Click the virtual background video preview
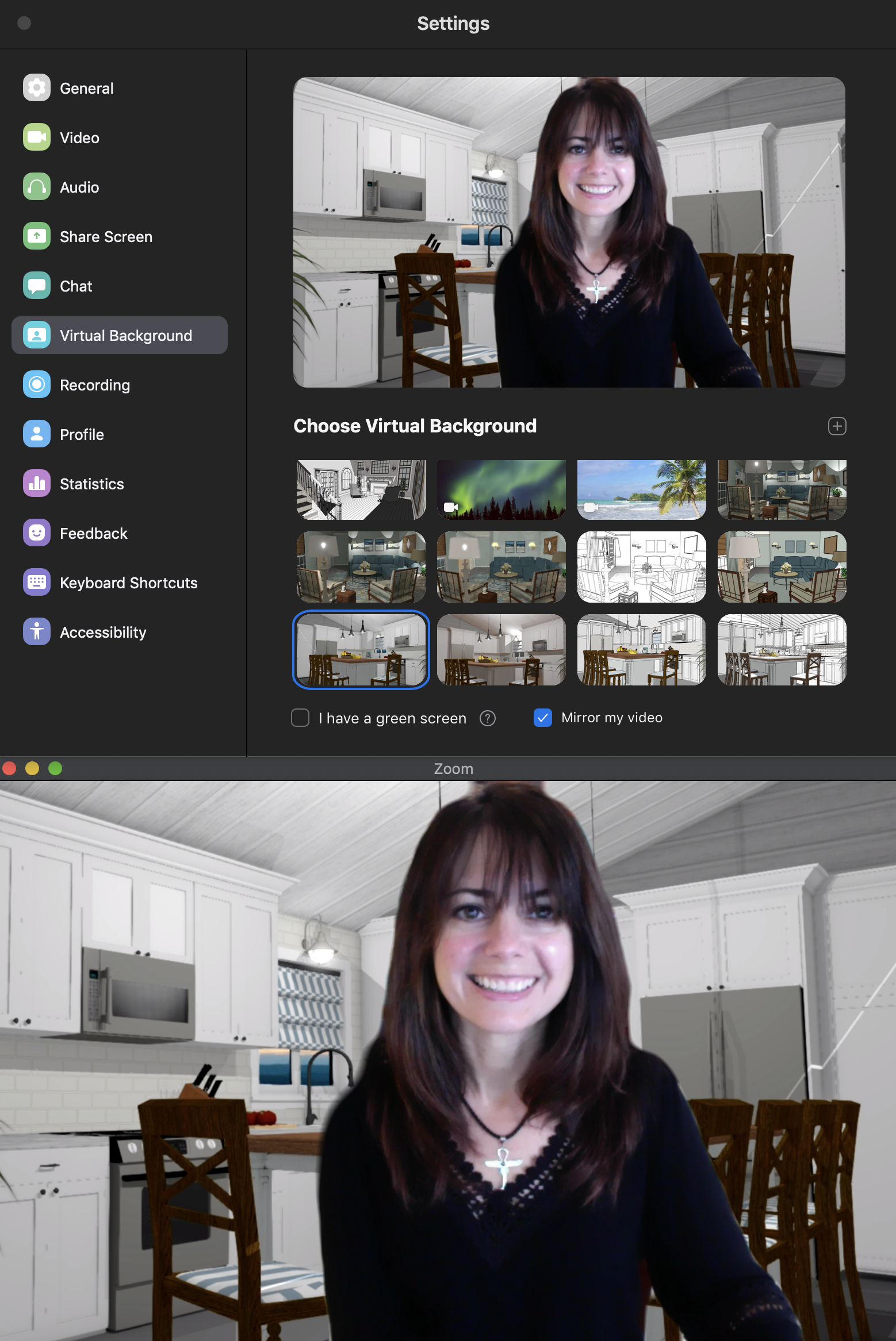This screenshot has width=896, height=1341. (569, 232)
